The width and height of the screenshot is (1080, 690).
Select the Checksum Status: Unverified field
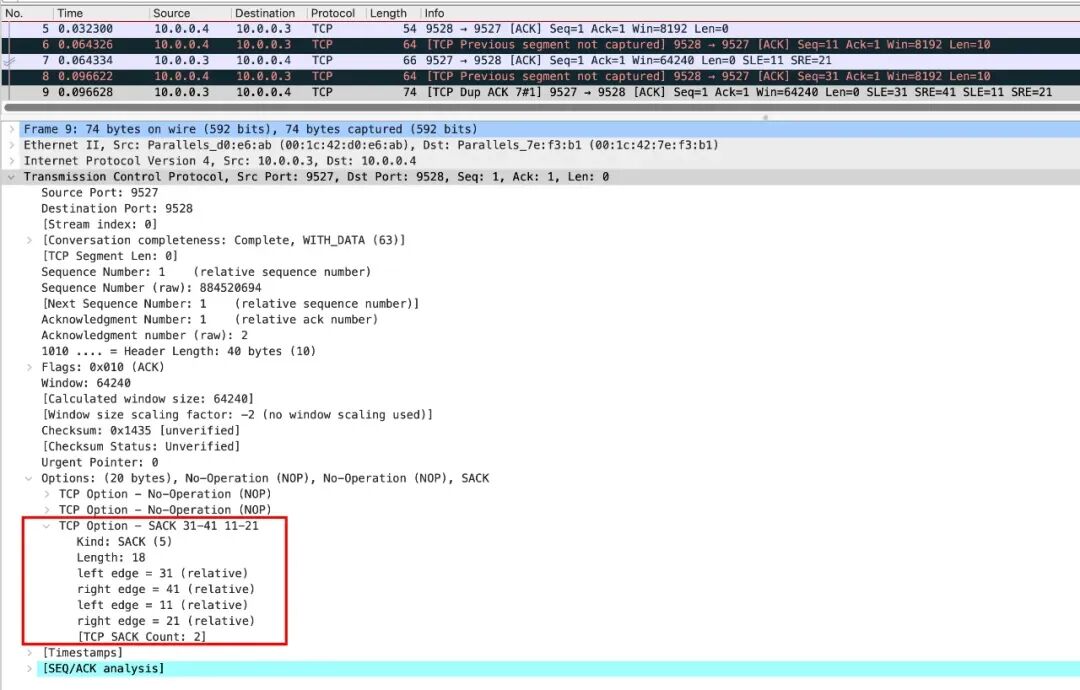click(x=141, y=446)
